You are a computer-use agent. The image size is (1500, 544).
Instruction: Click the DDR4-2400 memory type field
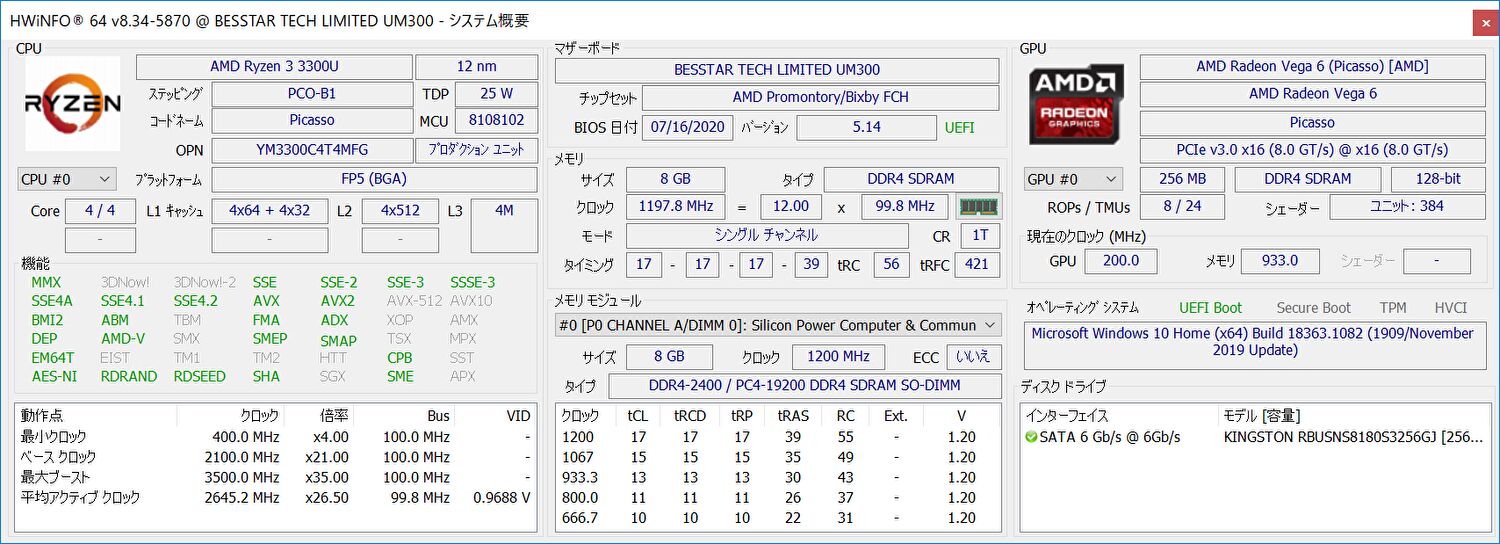[804, 387]
